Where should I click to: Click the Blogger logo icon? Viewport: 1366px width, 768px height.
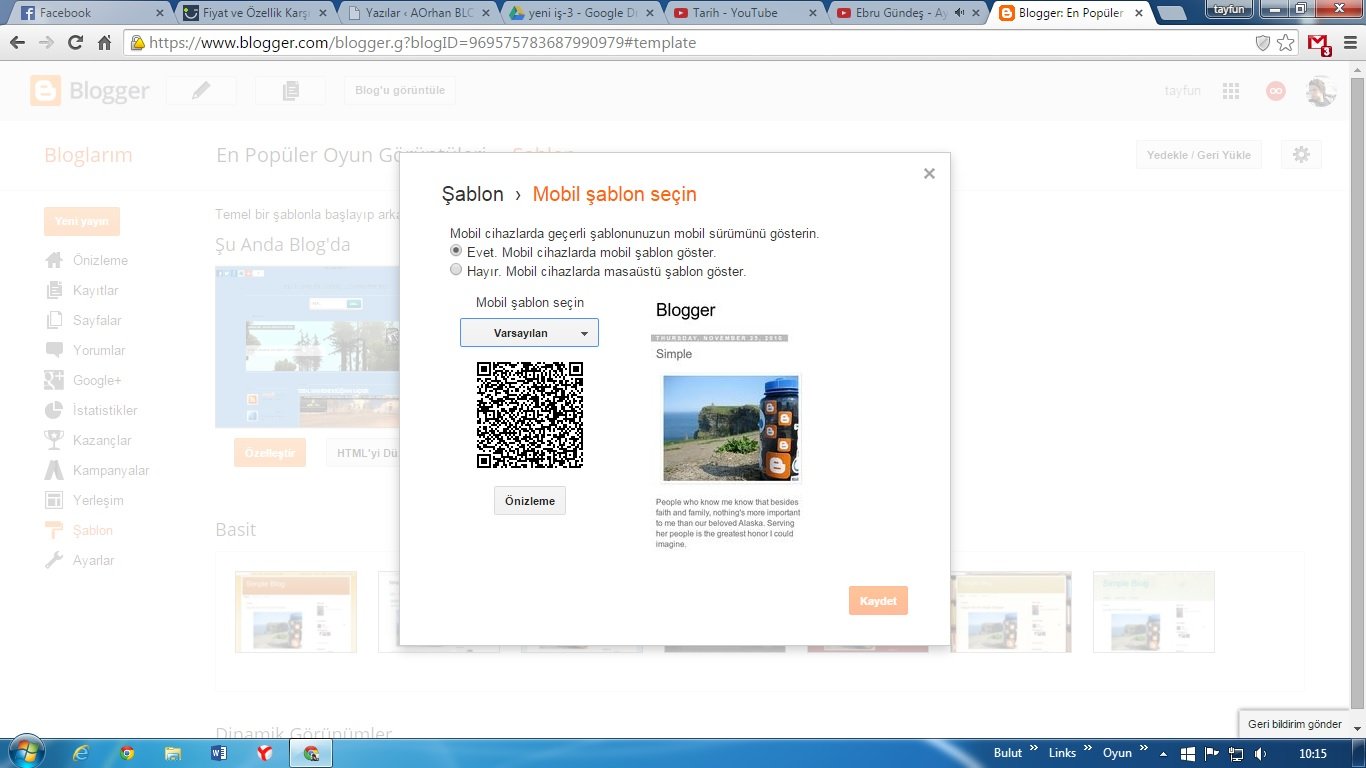[45, 91]
